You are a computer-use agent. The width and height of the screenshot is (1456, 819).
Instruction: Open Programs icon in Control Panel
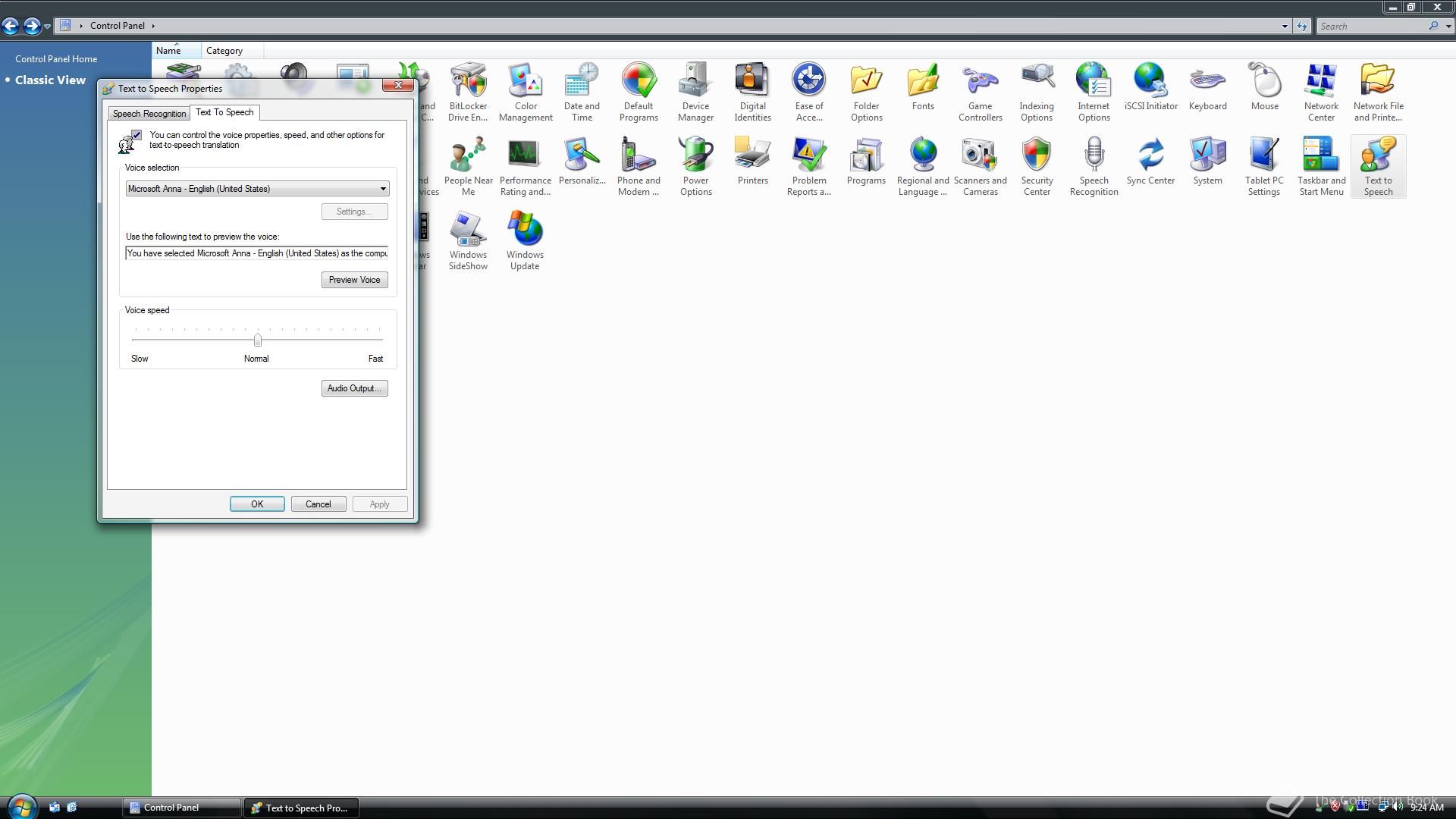[866, 161]
